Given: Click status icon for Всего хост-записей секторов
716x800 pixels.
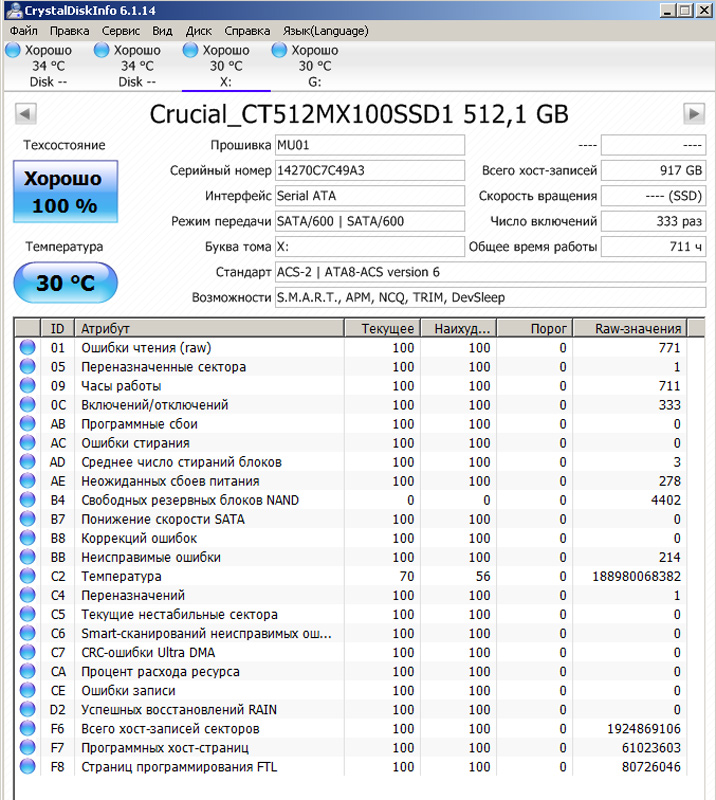Looking at the screenshot, I should 28,729.
